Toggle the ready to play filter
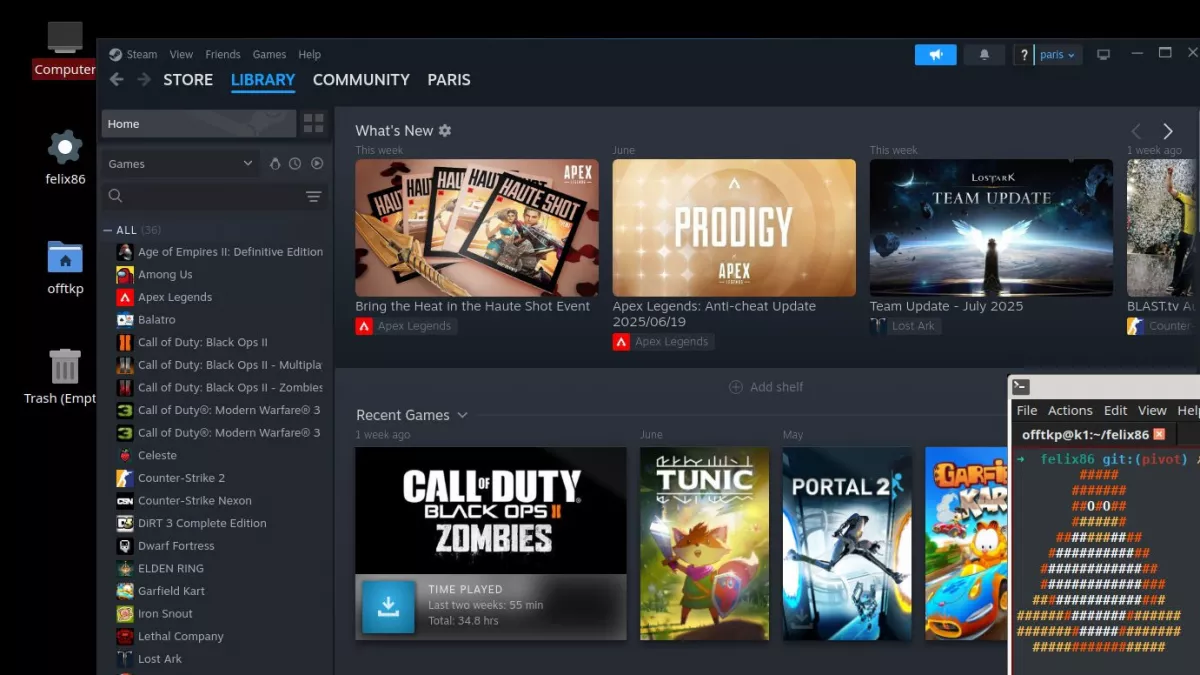Image resolution: width=1200 pixels, height=675 pixels. coord(317,164)
